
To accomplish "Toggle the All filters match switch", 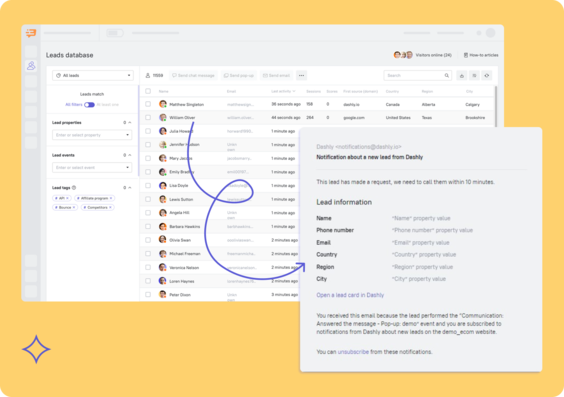I will point(89,105).
